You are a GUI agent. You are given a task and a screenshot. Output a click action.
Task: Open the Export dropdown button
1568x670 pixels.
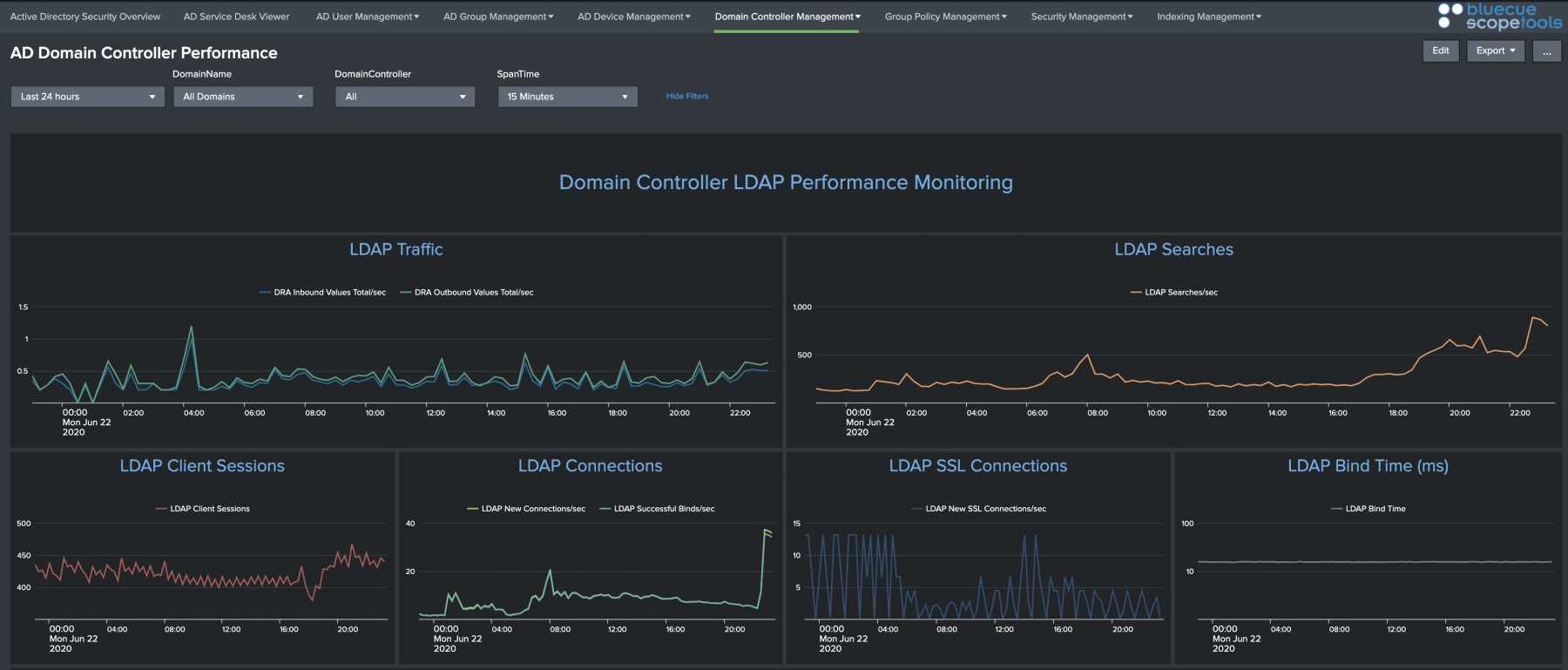[1496, 51]
